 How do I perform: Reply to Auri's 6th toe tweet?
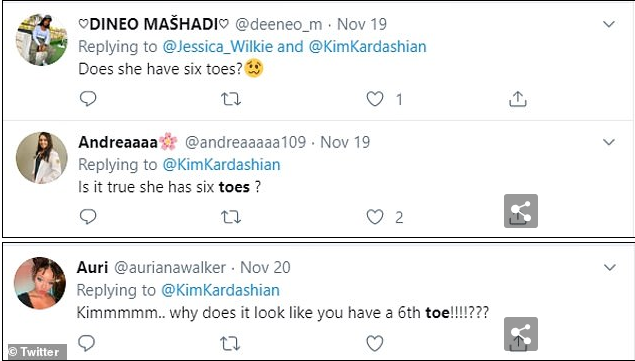click(x=86, y=343)
